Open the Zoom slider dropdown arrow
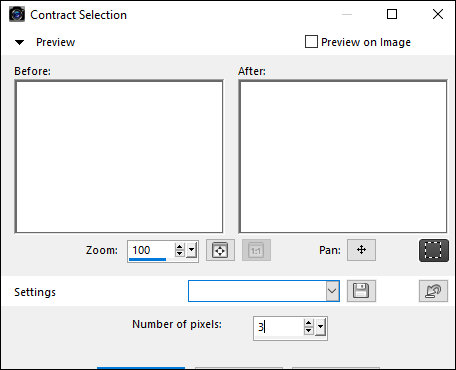Screen dimensions: 456x370 (x=191, y=250)
